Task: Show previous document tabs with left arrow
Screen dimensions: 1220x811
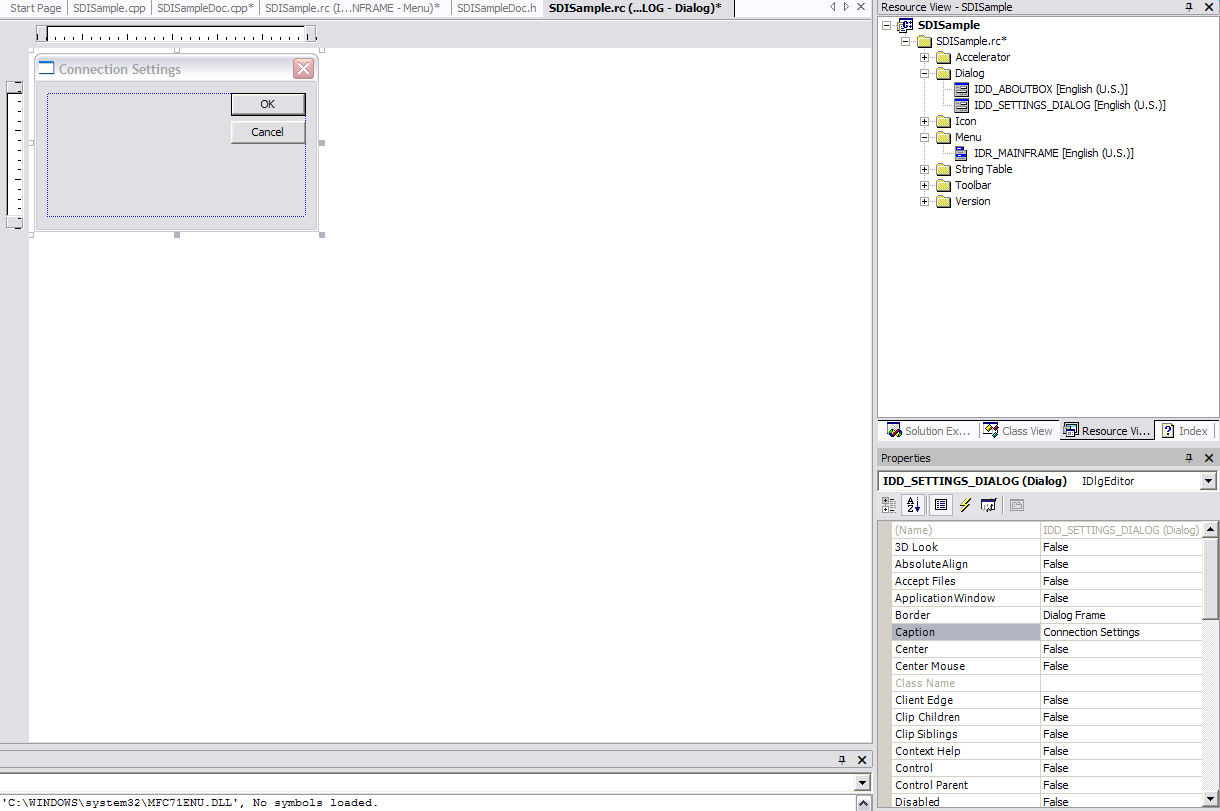Action: click(x=833, y=7)
